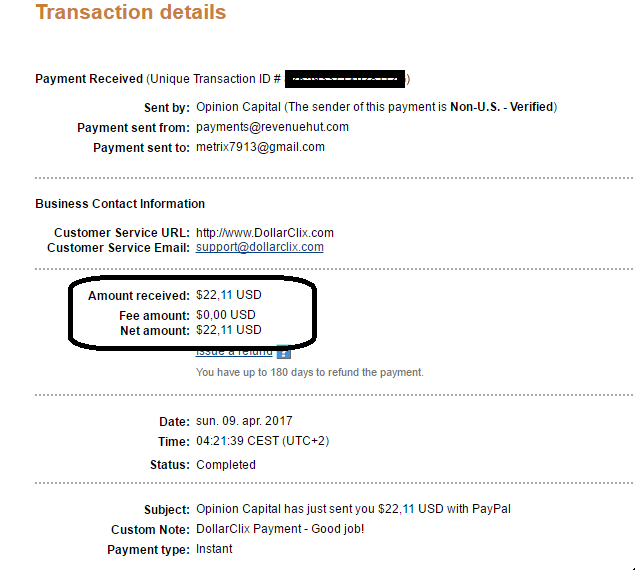
Task: Click the Business Contact Information heading
Action: pyautogui.click(x=120, y=204)
